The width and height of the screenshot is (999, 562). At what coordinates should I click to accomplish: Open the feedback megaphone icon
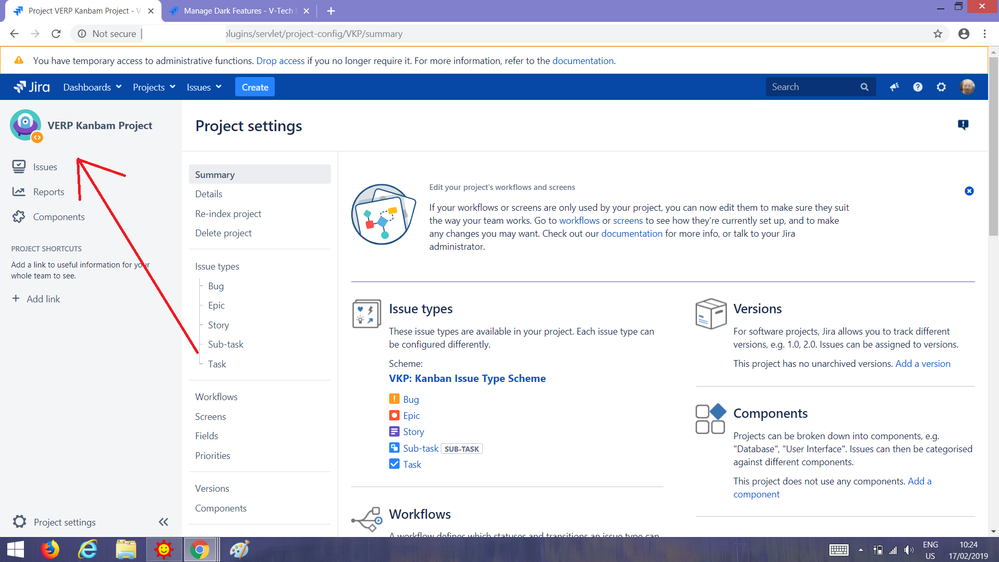(895, 87)
